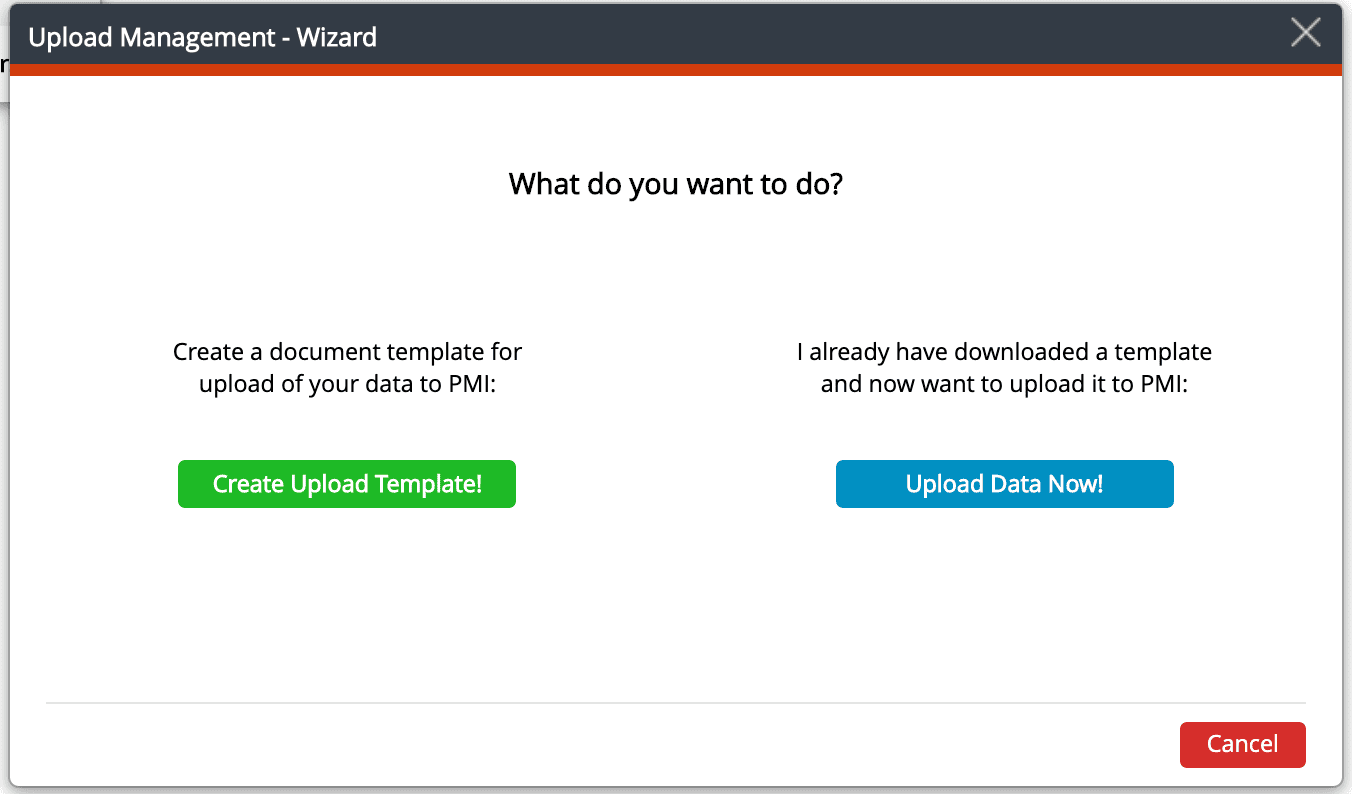Click the 'Upload Management - Wizard' title text

pyautogui.click(x=203, y=38)
